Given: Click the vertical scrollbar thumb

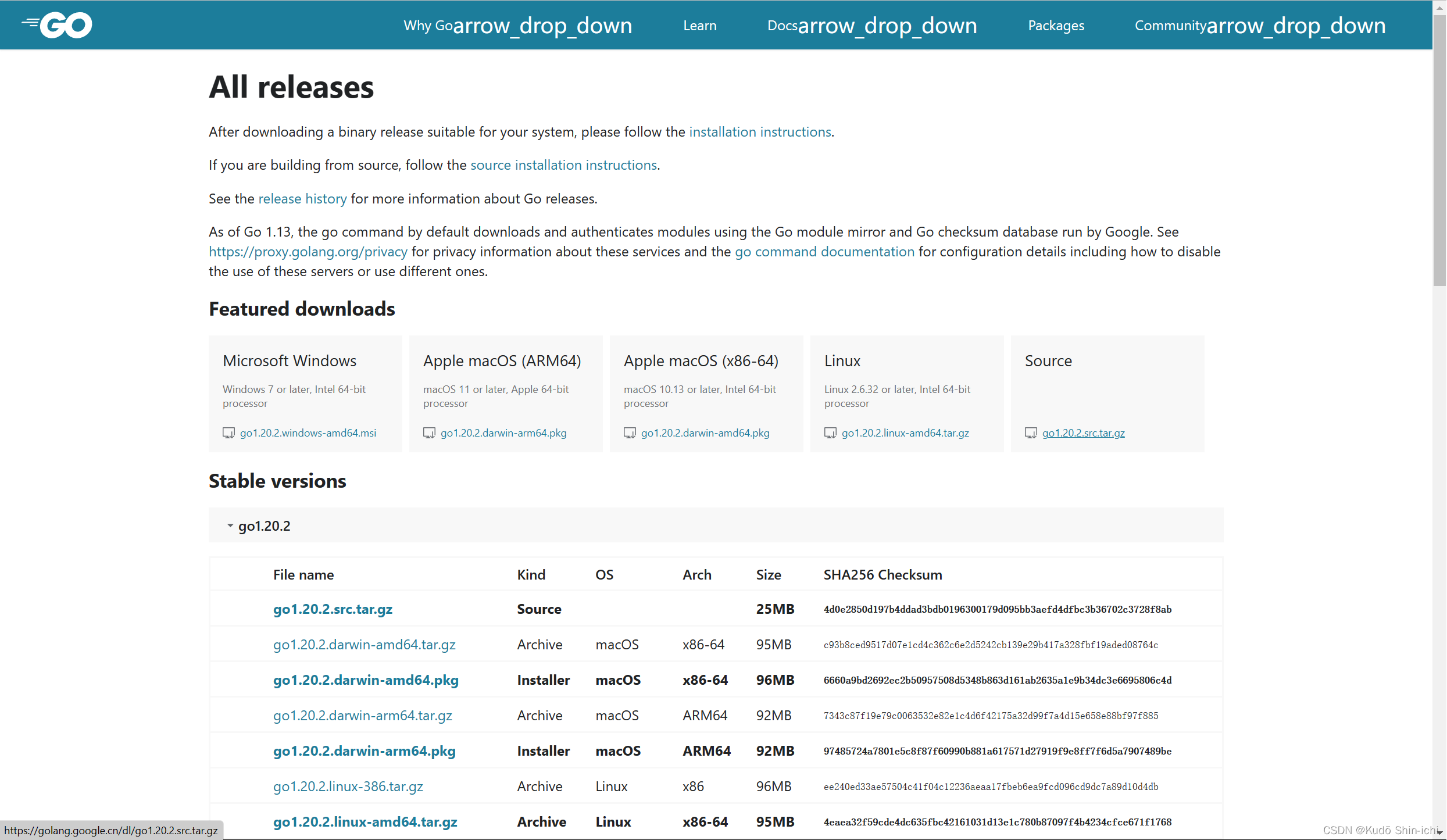Looking at the screenshot, I should [1439, 151].
